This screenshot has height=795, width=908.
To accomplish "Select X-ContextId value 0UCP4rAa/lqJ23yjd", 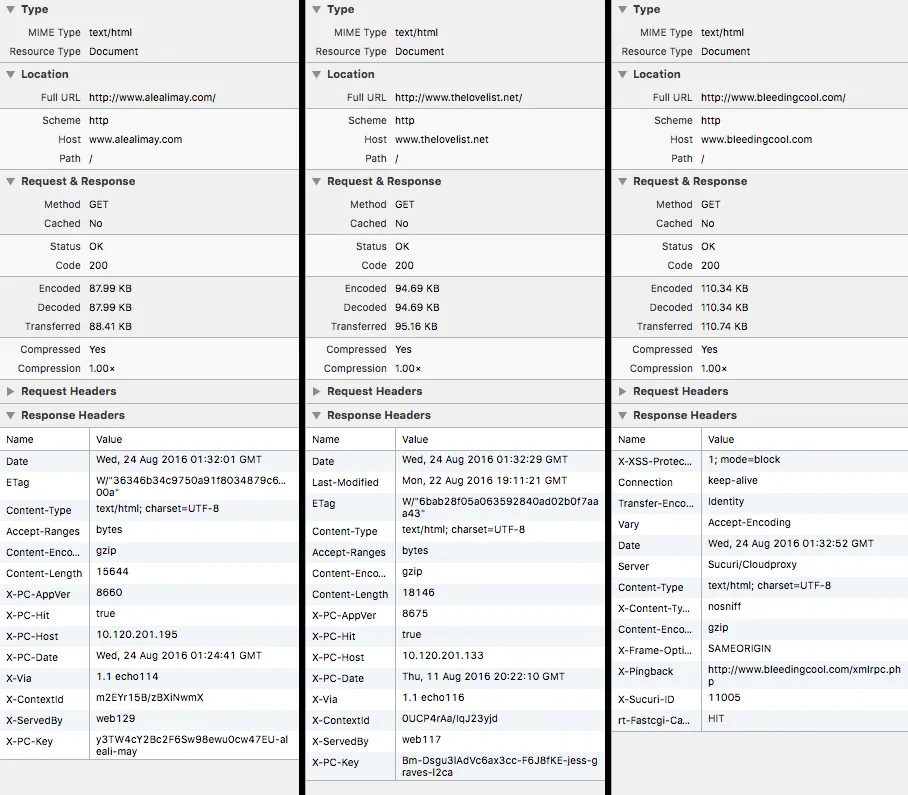I will click(x=449, y=719).
